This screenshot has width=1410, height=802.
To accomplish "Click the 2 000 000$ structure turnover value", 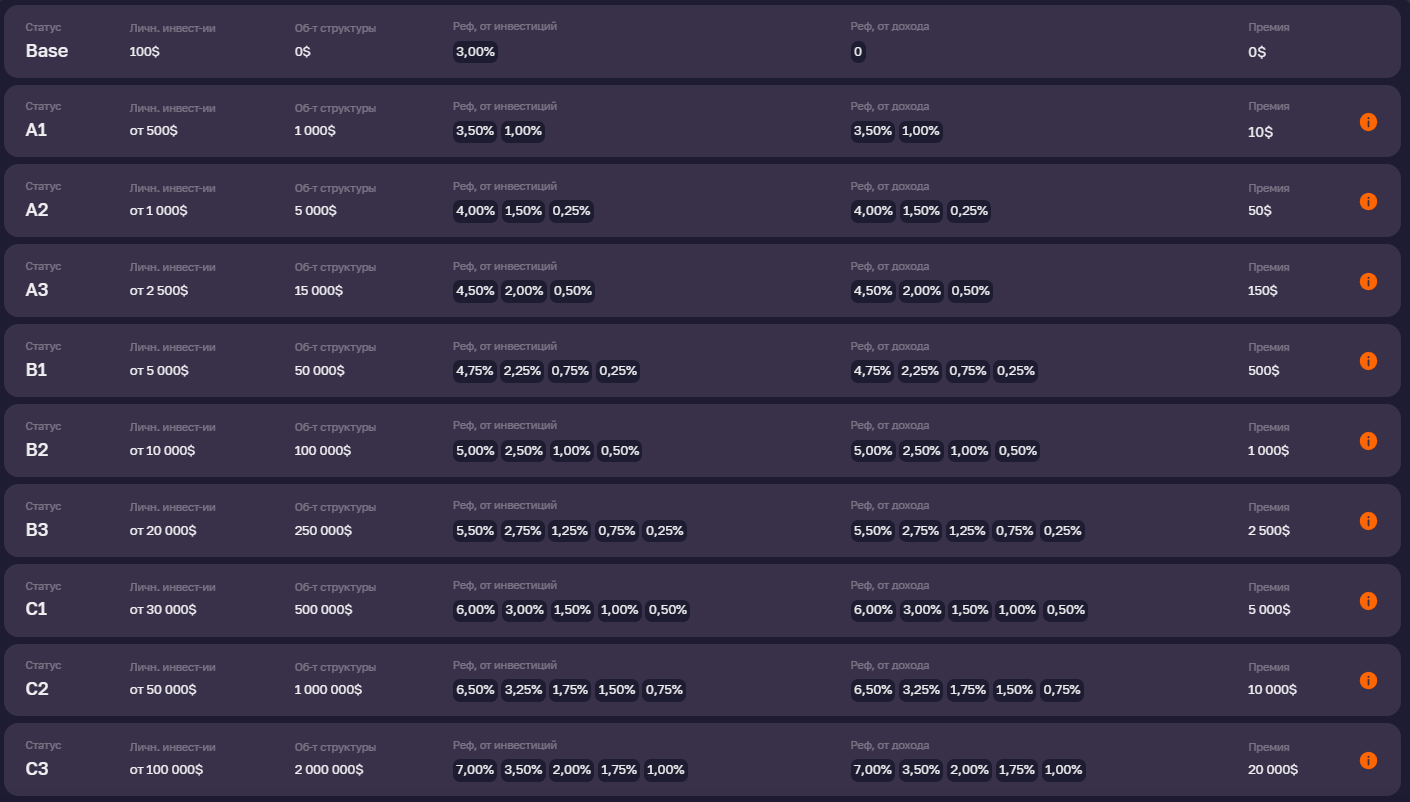I will (329, 770).
